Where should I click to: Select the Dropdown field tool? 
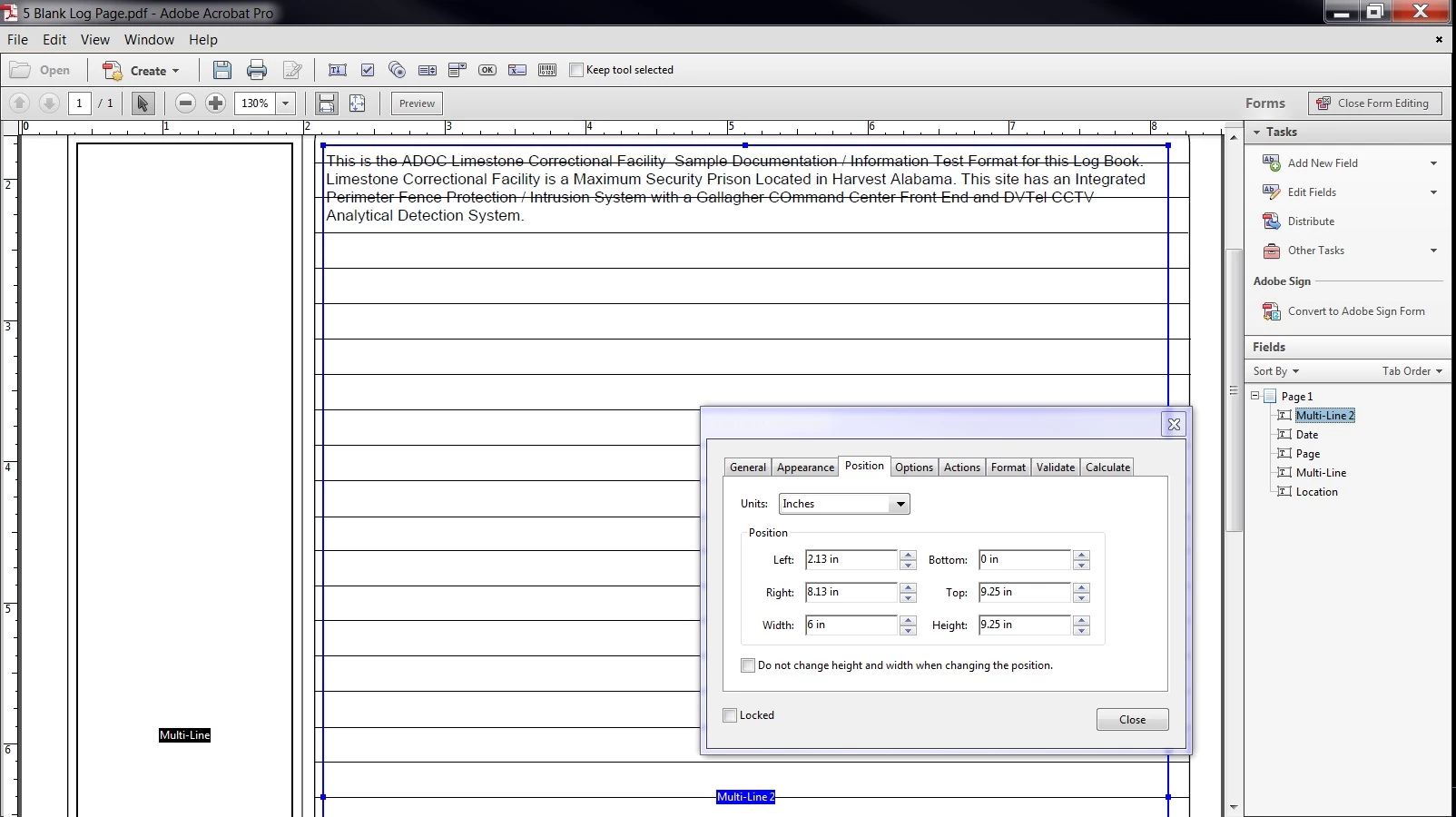pos(457,70)
